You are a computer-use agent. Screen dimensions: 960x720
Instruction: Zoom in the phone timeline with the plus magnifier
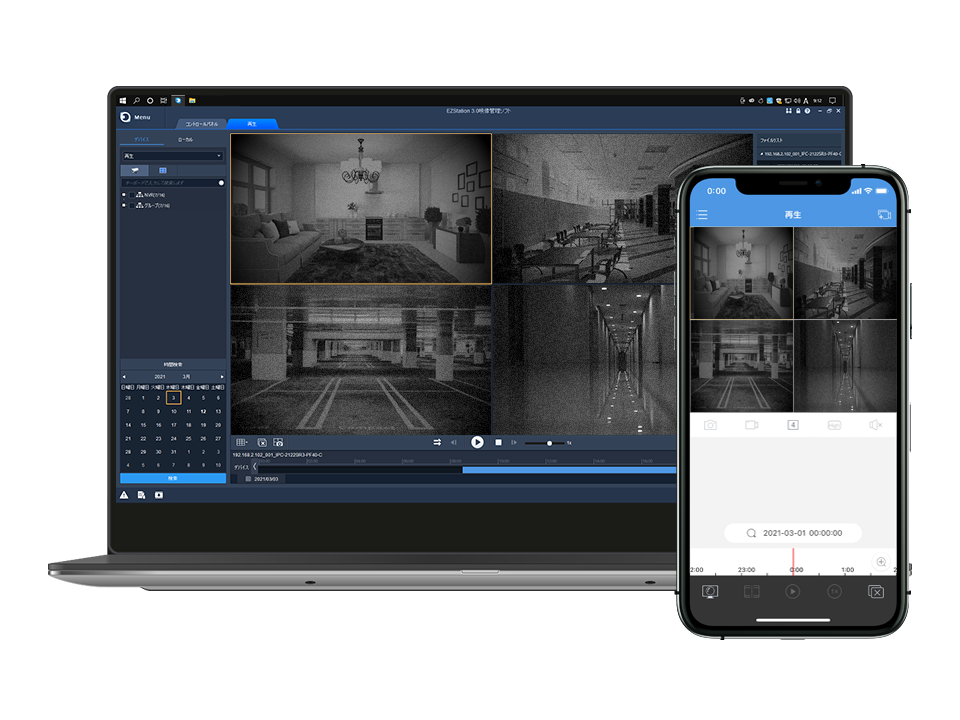pos(881,562)
